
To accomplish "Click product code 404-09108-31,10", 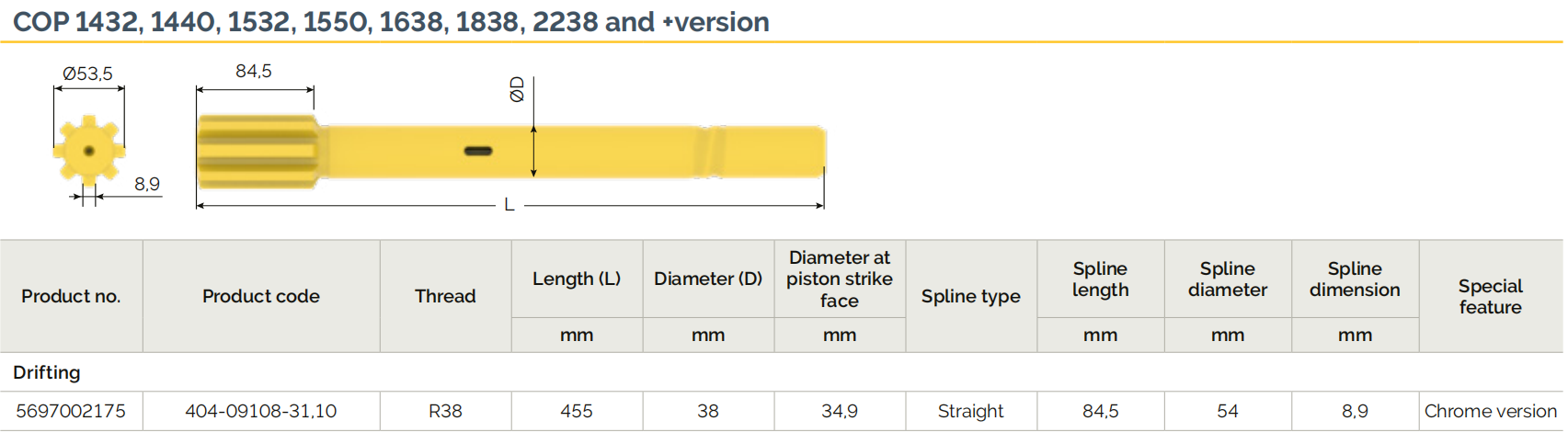I will [261, 411].
